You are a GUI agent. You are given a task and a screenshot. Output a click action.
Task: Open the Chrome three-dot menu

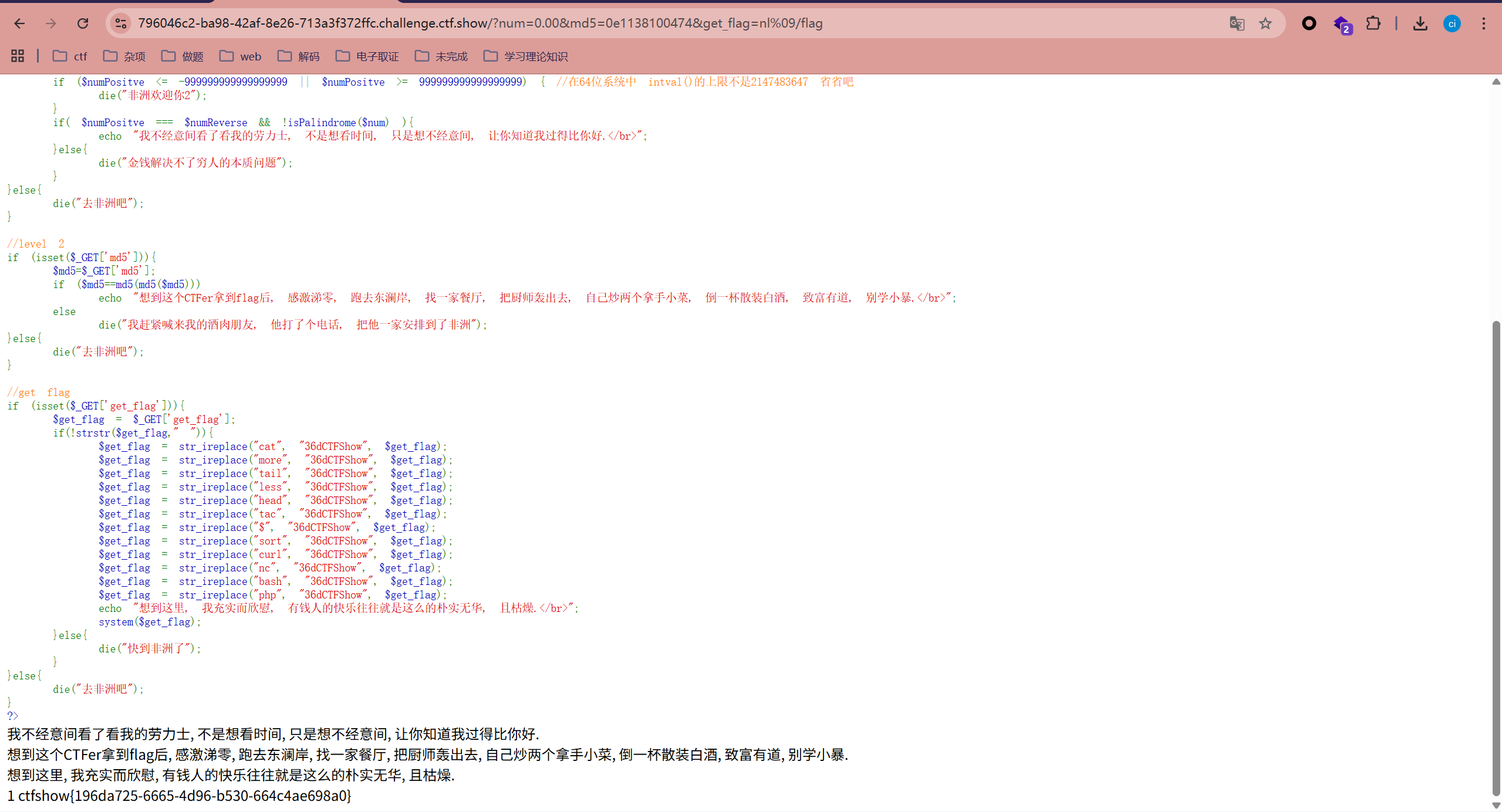click(1484, 23)
